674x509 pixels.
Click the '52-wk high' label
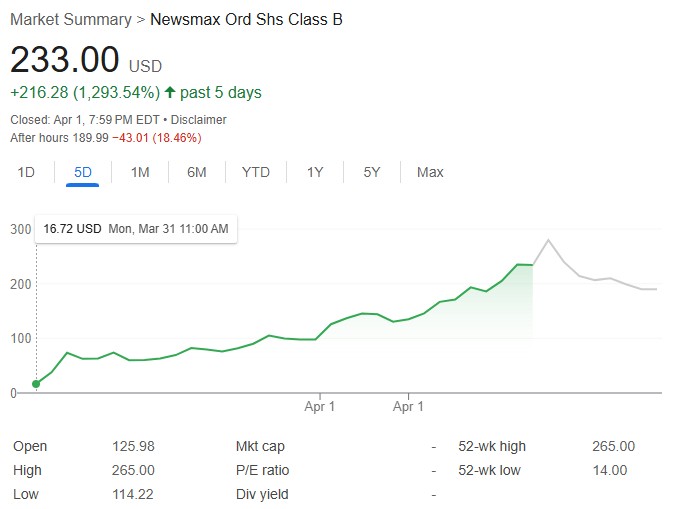point(492,446)
